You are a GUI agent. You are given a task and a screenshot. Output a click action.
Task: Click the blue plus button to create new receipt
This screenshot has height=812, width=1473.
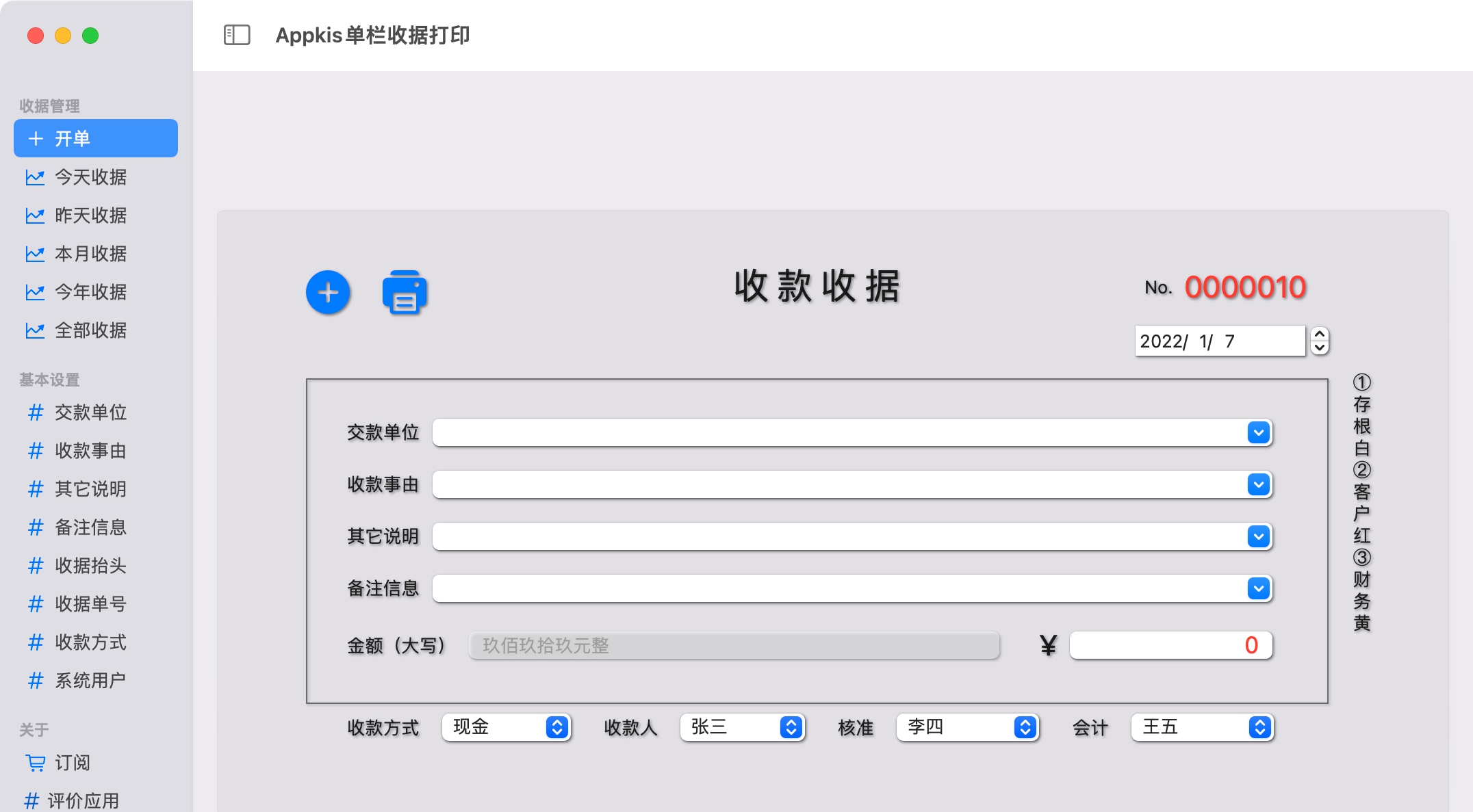(x=327, y=292)
